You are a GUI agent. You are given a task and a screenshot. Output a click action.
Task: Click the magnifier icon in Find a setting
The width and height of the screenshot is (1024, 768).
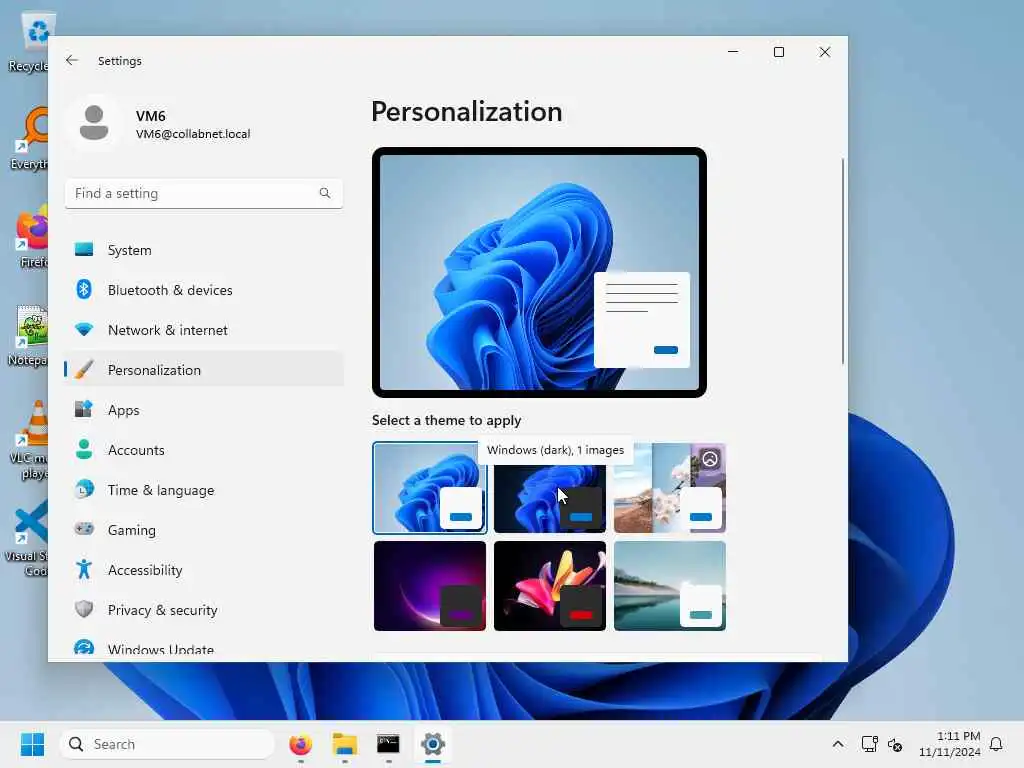[325, 193]
